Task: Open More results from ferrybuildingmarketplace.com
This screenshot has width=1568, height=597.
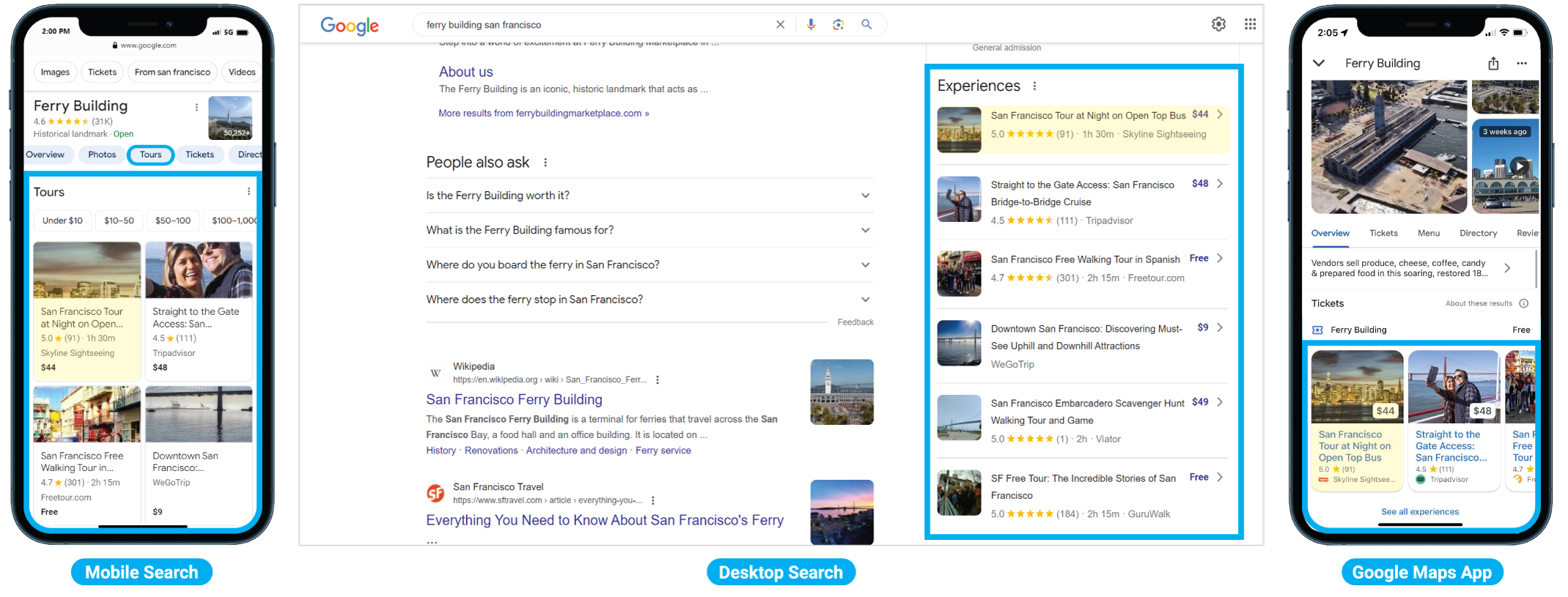Action: 544,114
